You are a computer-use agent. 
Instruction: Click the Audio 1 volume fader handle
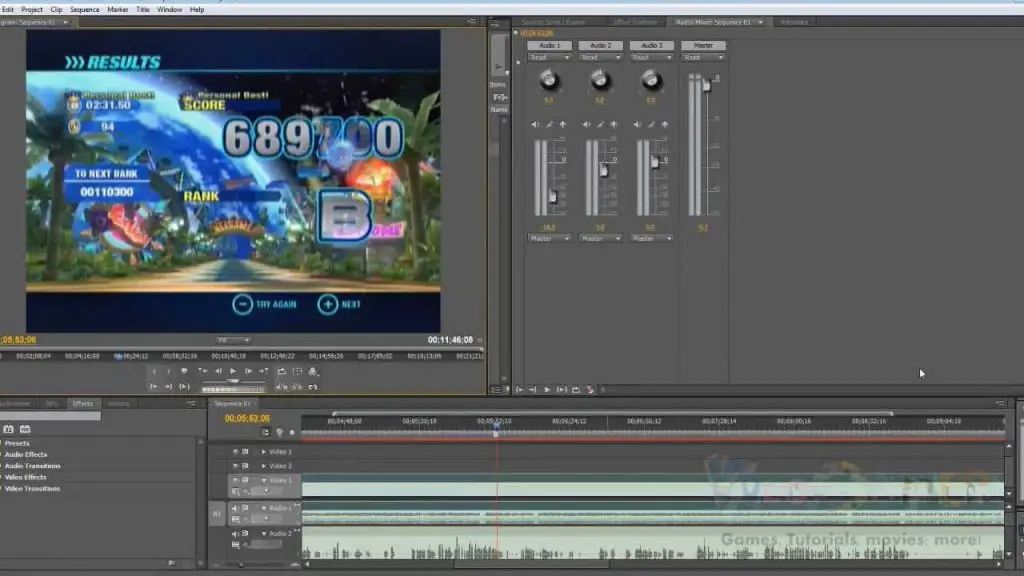pos(553,196)
